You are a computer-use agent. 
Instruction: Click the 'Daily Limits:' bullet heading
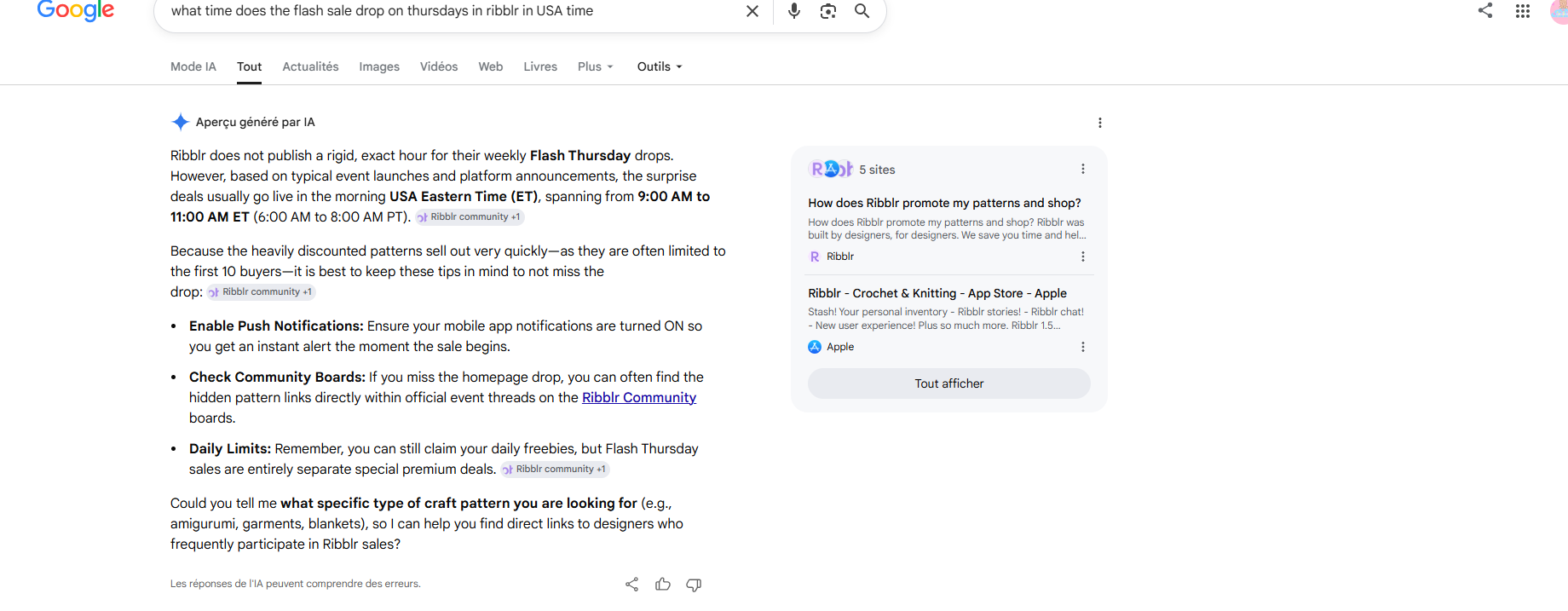[230, 448]
